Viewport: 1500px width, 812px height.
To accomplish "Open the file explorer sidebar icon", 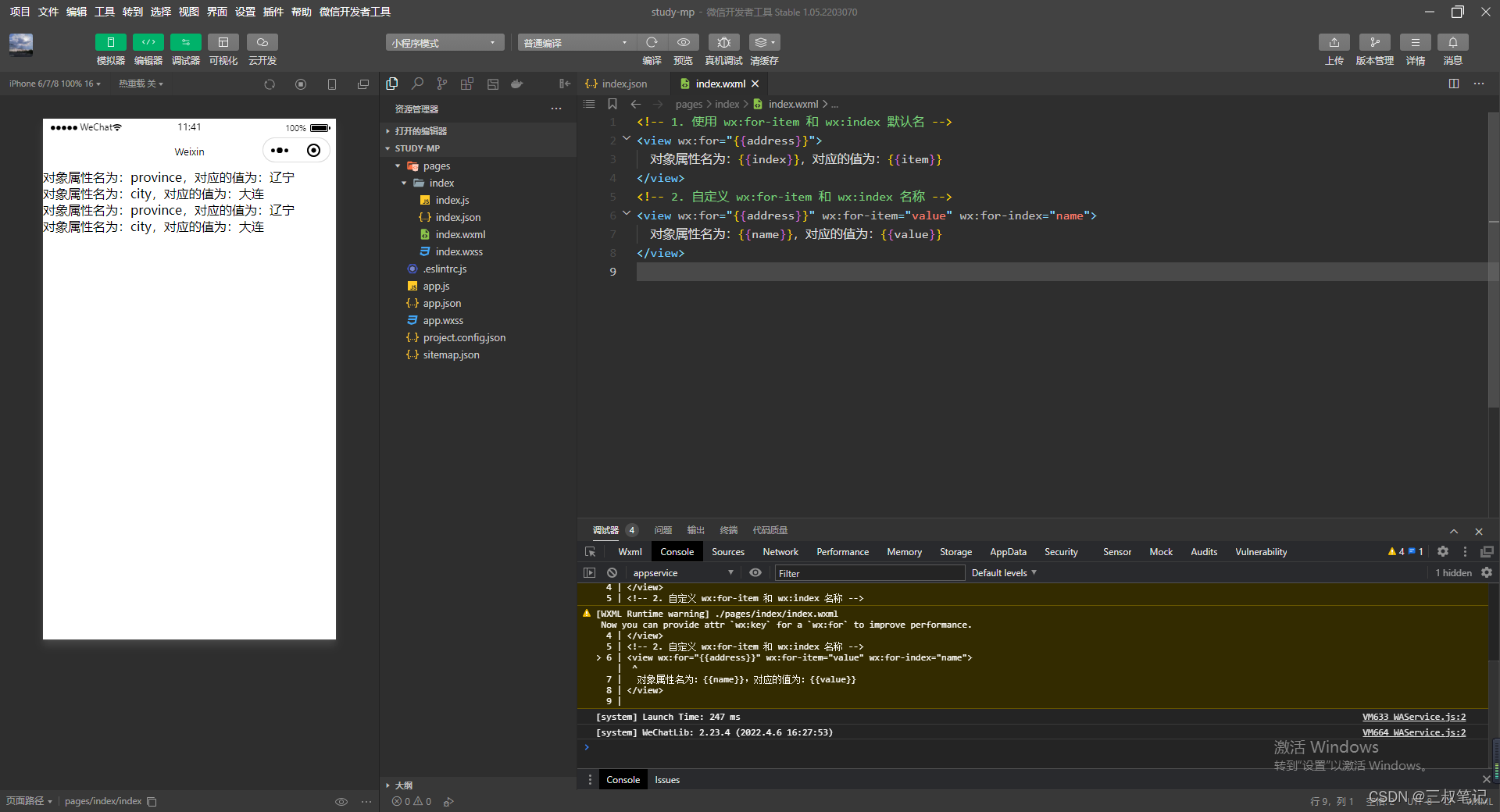I will click(x=392, y=84).
